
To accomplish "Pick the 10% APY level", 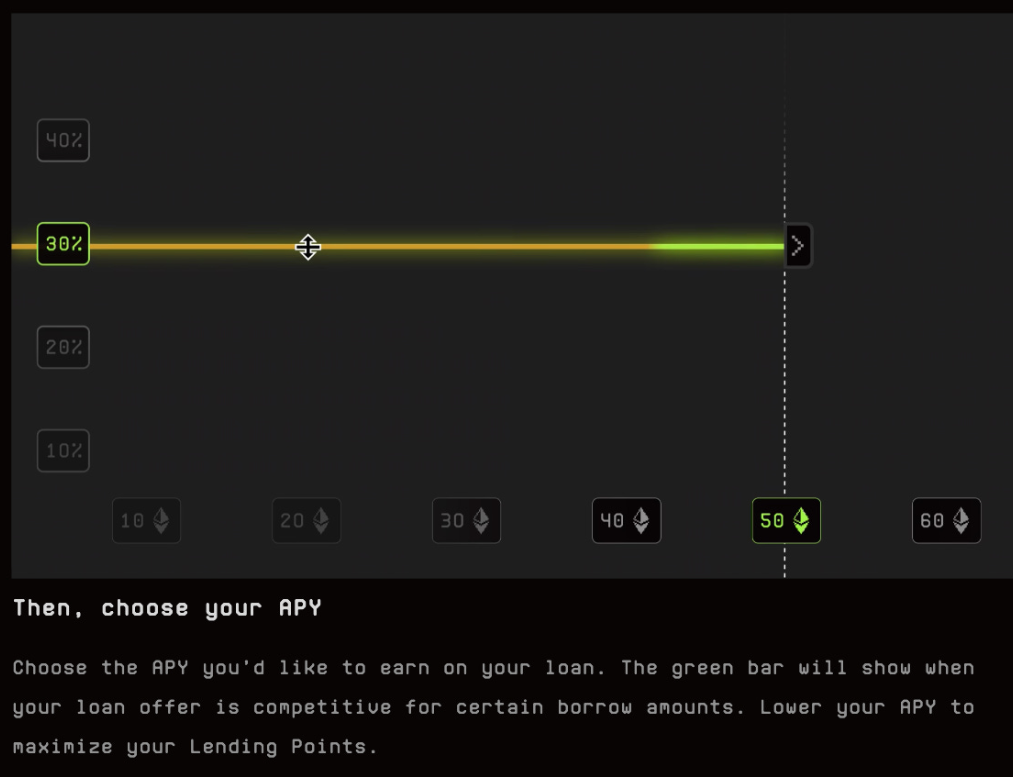I will point(63,451).
